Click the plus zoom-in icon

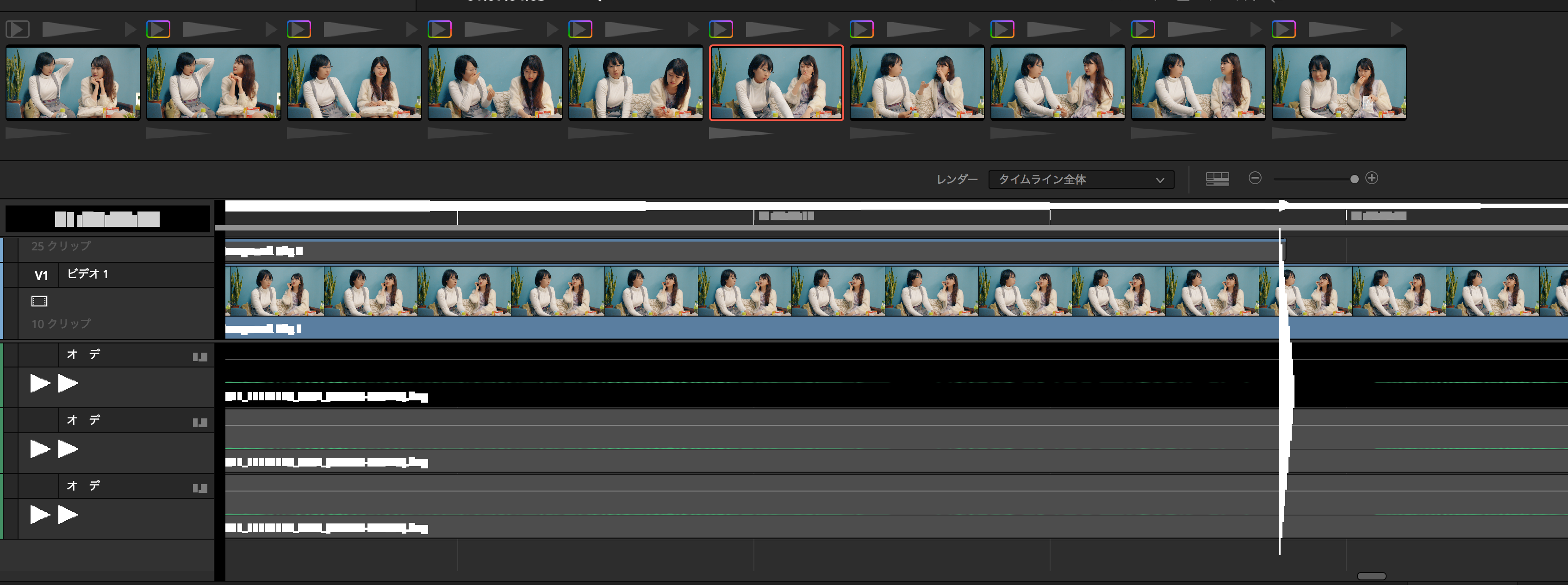1371,178
